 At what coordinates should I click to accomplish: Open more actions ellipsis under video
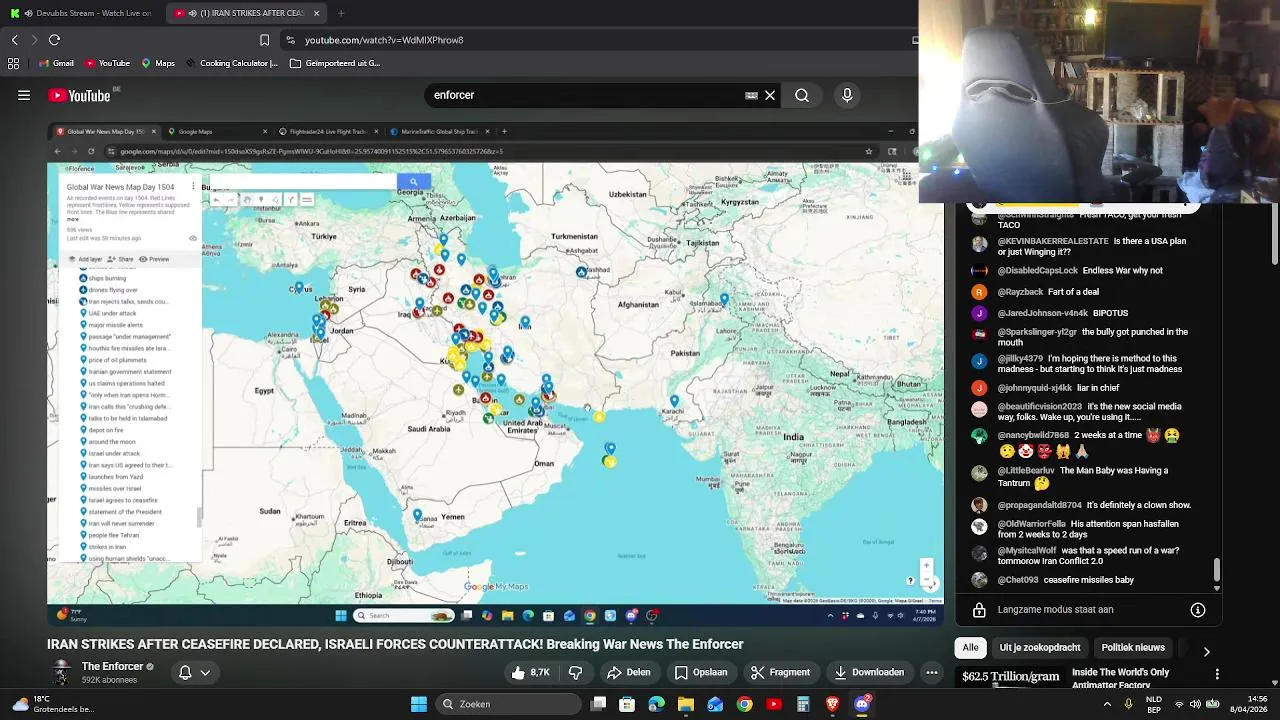[x=931, y=672]
